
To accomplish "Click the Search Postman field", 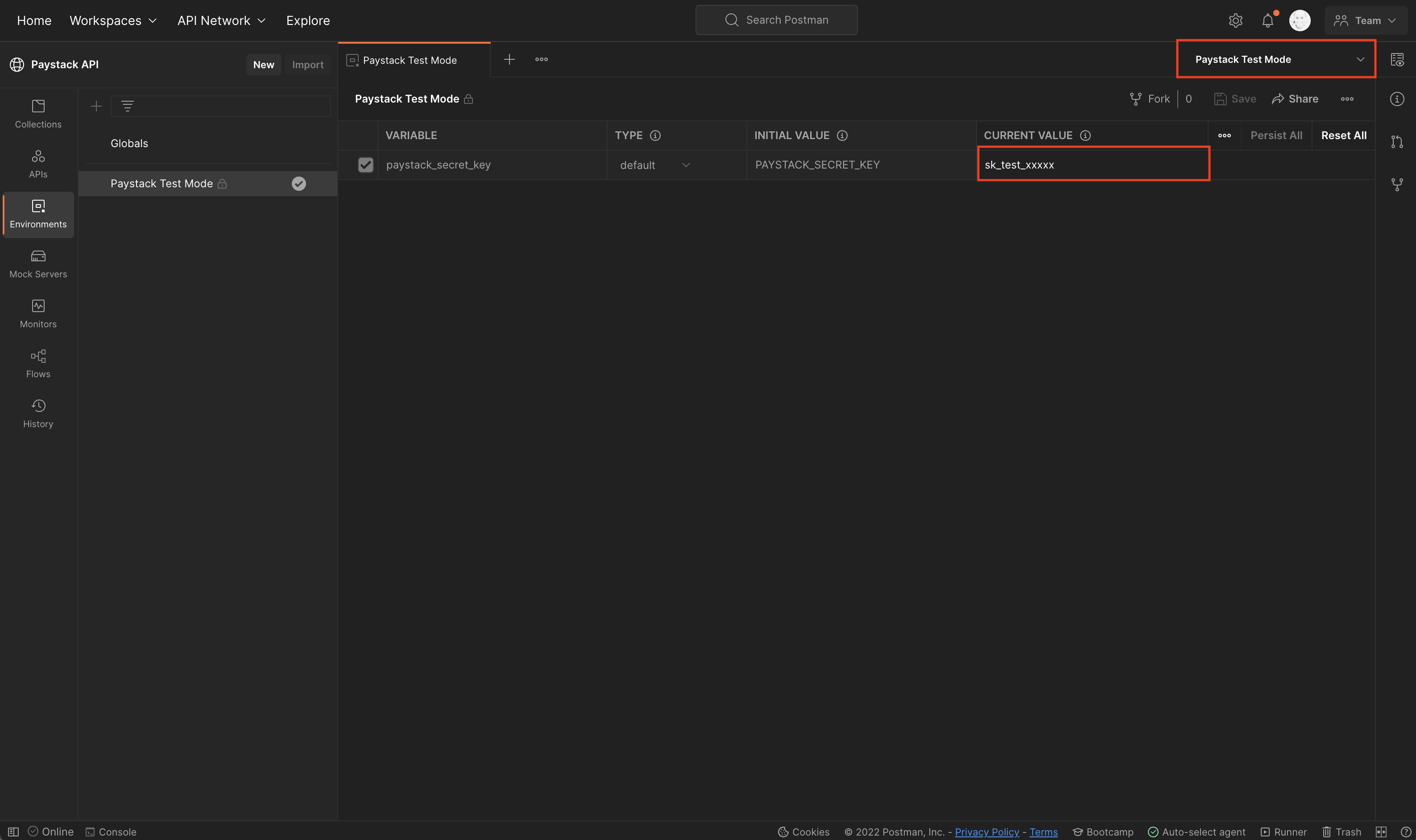I will (x=776, y=21).
